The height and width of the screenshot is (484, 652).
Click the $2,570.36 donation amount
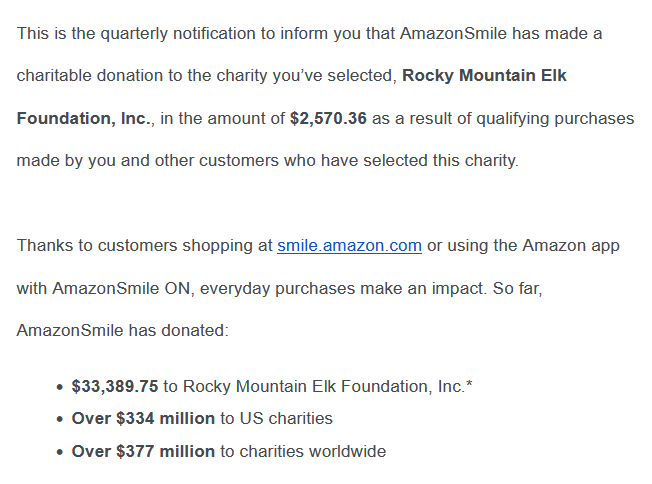pyautogui.click(x=328, y=118)
